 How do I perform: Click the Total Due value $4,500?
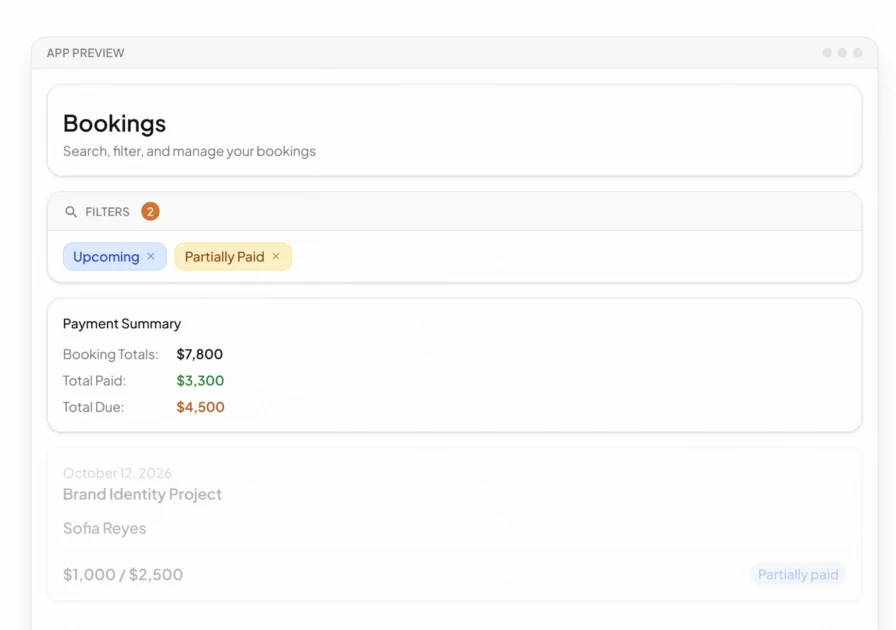201,407
